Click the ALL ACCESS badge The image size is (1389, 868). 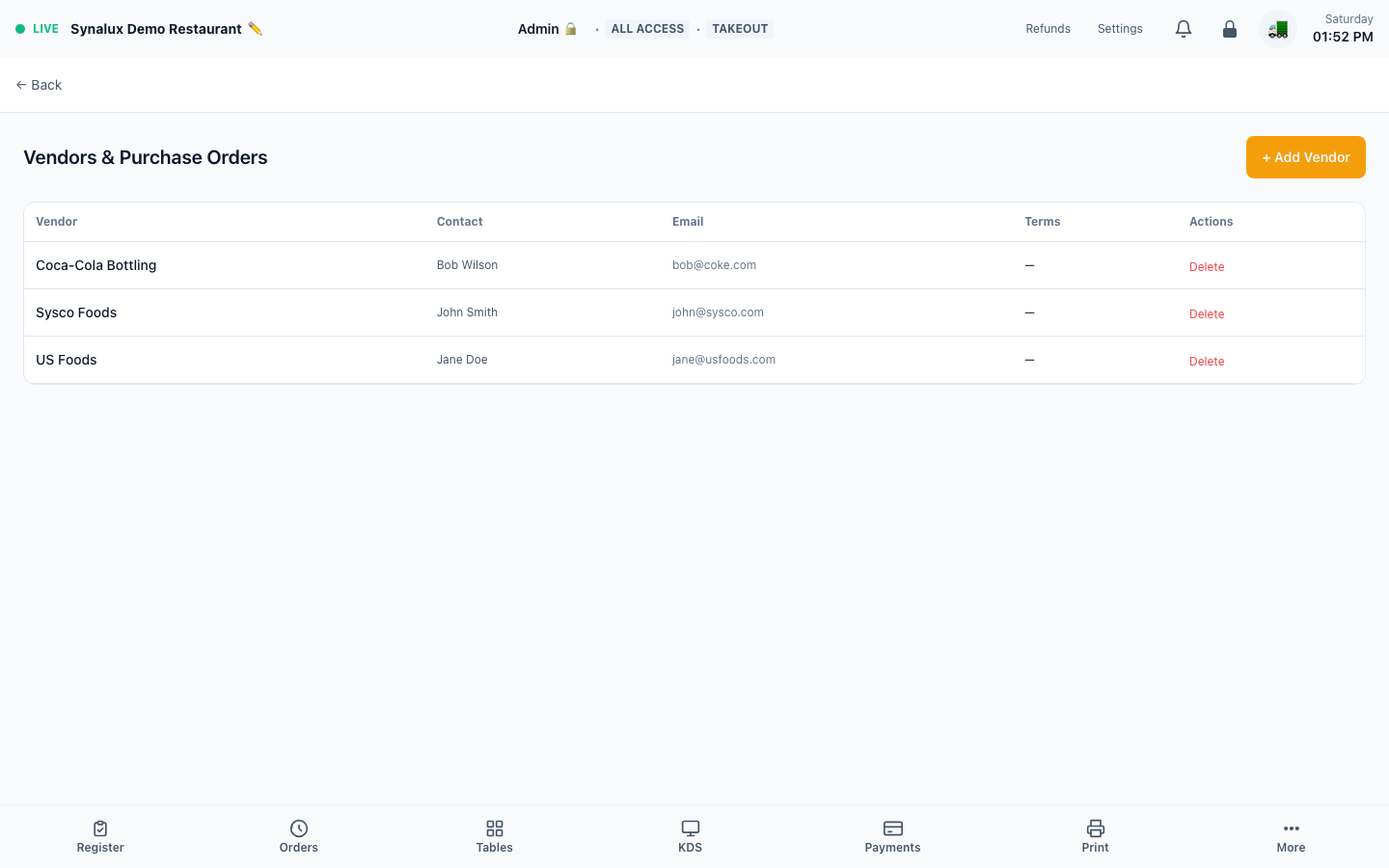coord(647,29)
